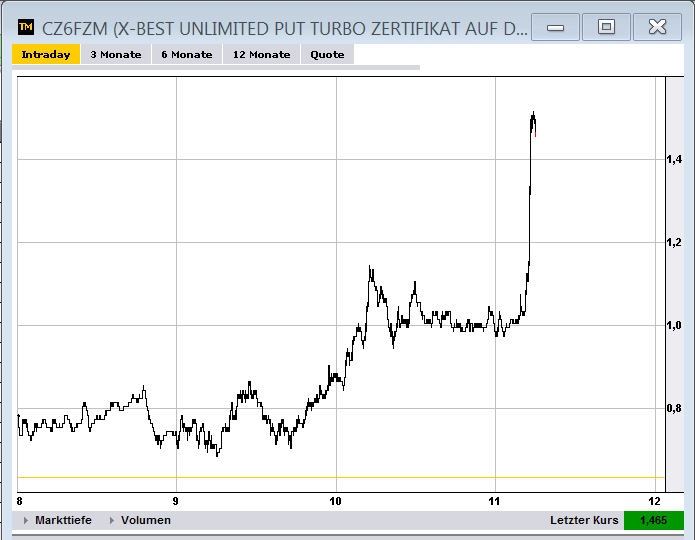Close the CZ6FZM chart window
695x540 pixels.
point(657,27)
